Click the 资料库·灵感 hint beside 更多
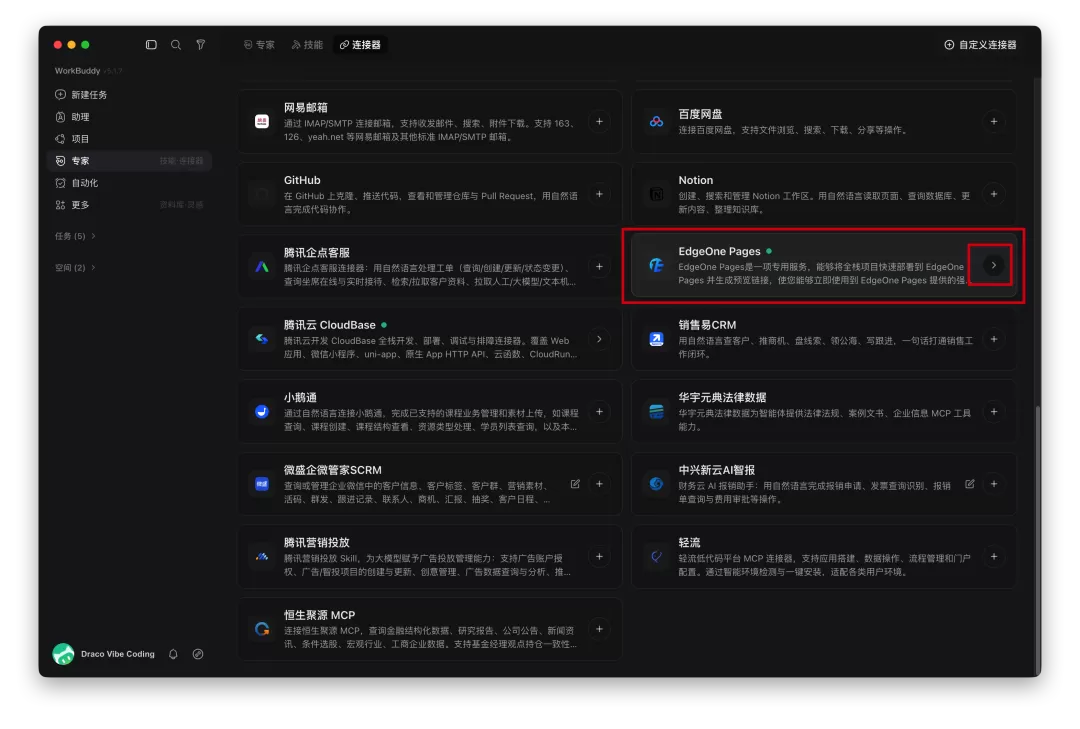1080x729 pixels. point(181,205)
